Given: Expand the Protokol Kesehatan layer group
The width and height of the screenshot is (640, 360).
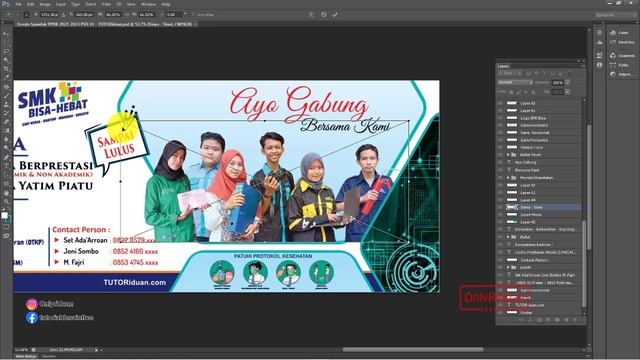Looking at the screenshot, I should tap(508, 178).
